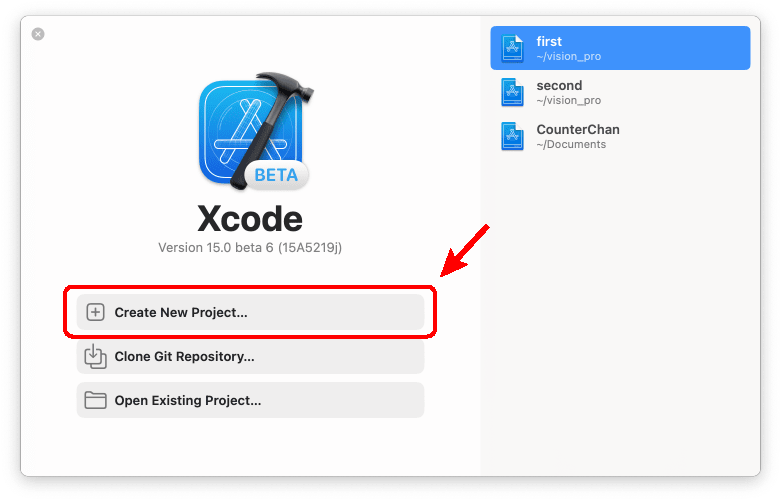Choose the Create New Project... label

181,312
